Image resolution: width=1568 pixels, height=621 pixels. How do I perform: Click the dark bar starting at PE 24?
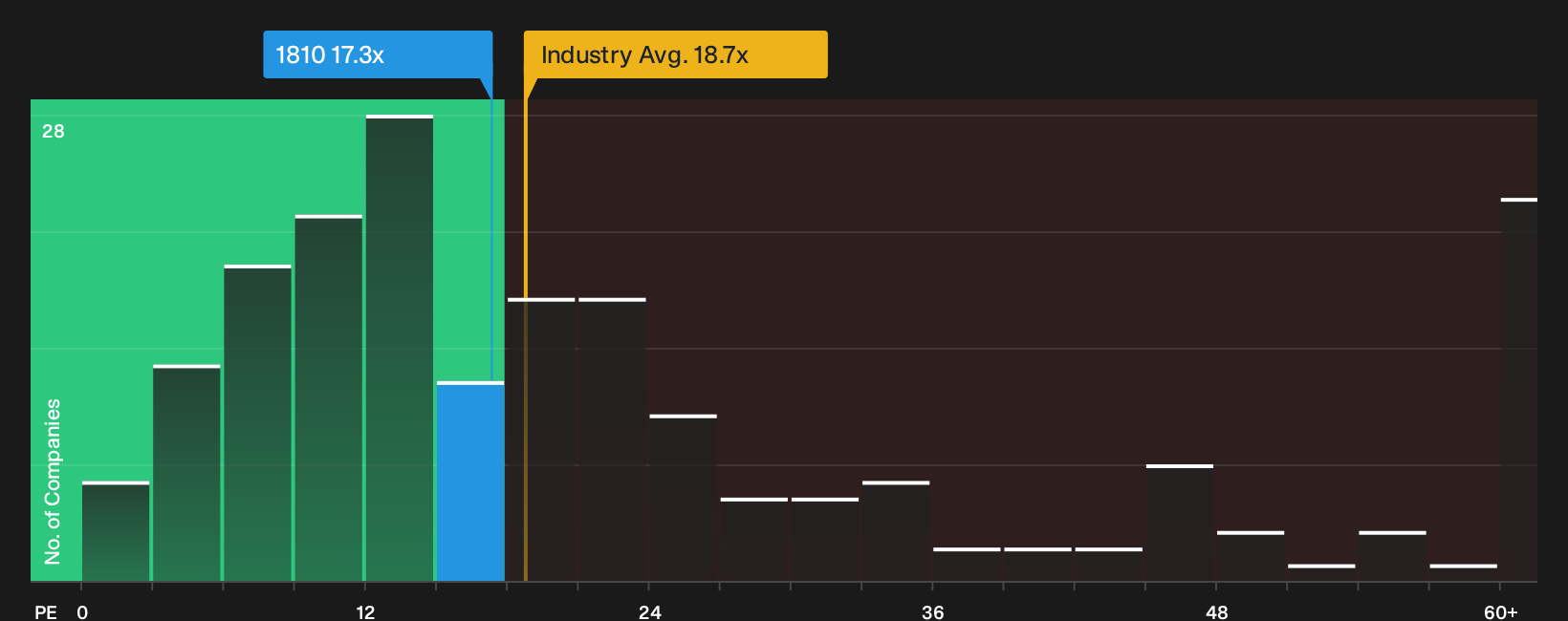683,498
